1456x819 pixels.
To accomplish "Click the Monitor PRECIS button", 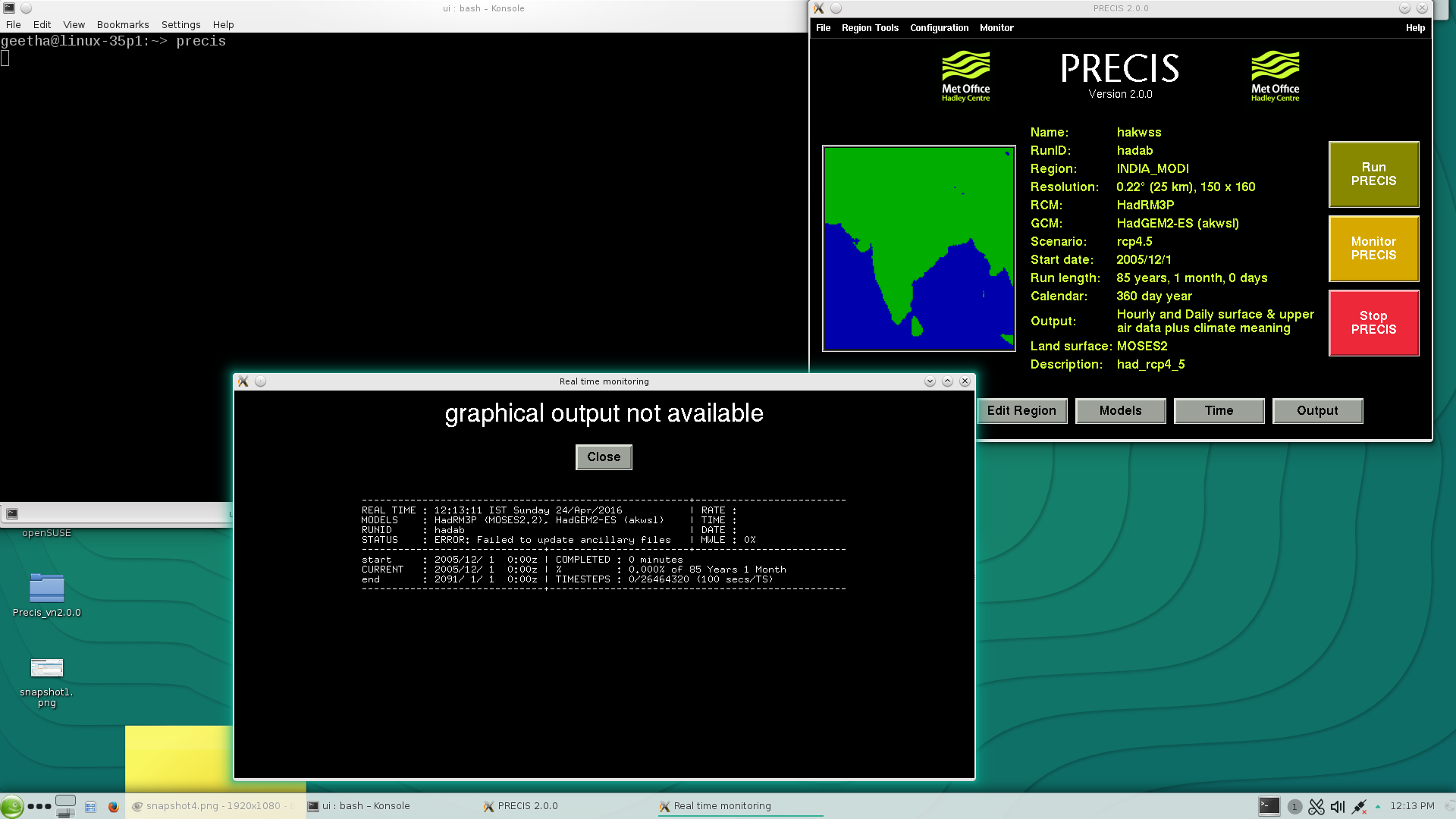I will [1373, 249].
